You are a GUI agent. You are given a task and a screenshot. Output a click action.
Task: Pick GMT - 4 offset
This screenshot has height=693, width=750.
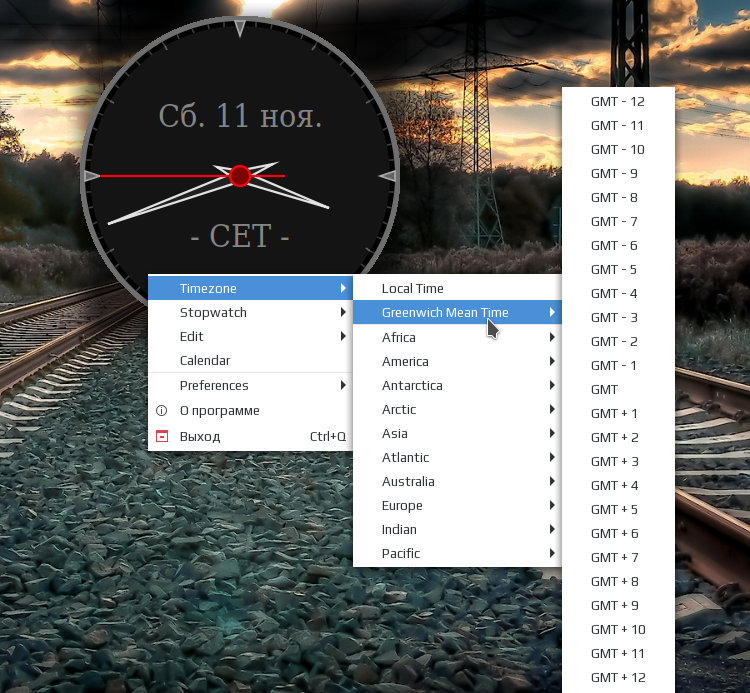pyautogui.click(x=618, y=293)
